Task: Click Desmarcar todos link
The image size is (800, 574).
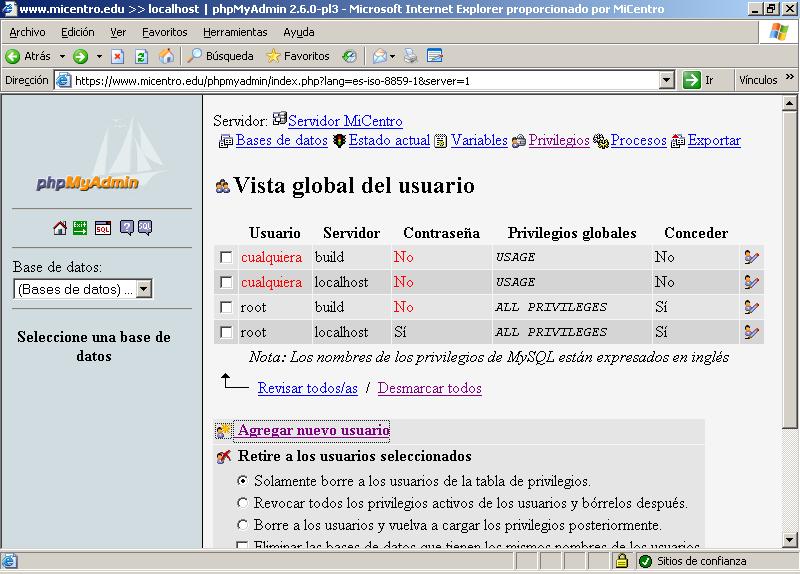Action: pos(430,388)
